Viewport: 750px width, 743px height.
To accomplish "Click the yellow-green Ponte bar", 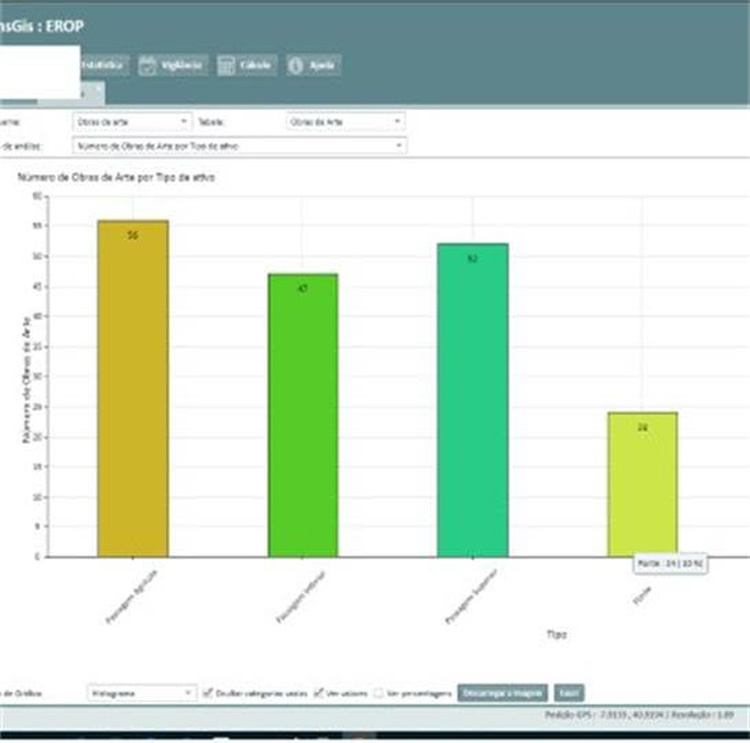I will [642, 484].
